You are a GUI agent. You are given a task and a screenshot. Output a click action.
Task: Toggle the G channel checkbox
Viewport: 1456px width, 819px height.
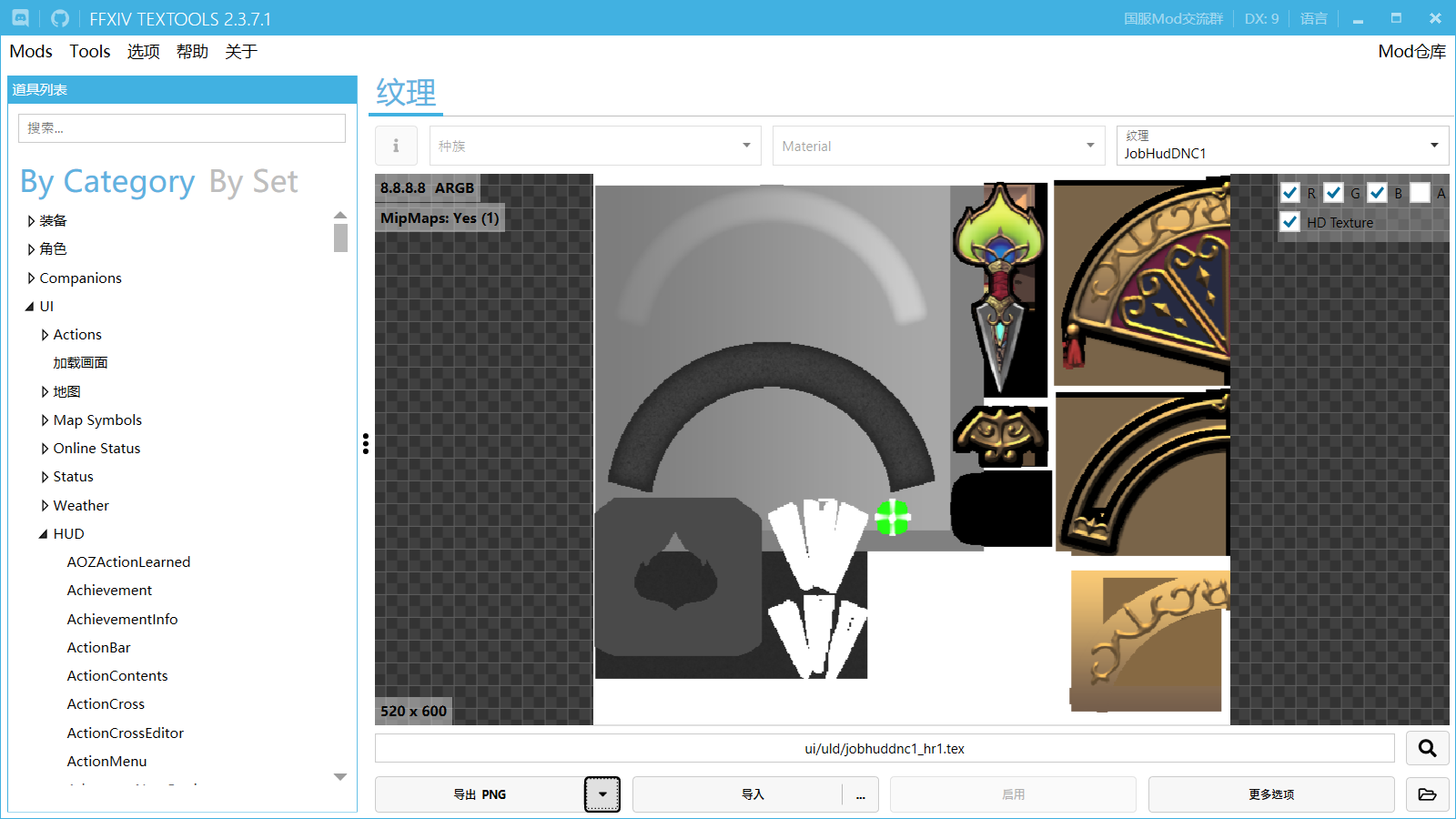coord(1333,193)
